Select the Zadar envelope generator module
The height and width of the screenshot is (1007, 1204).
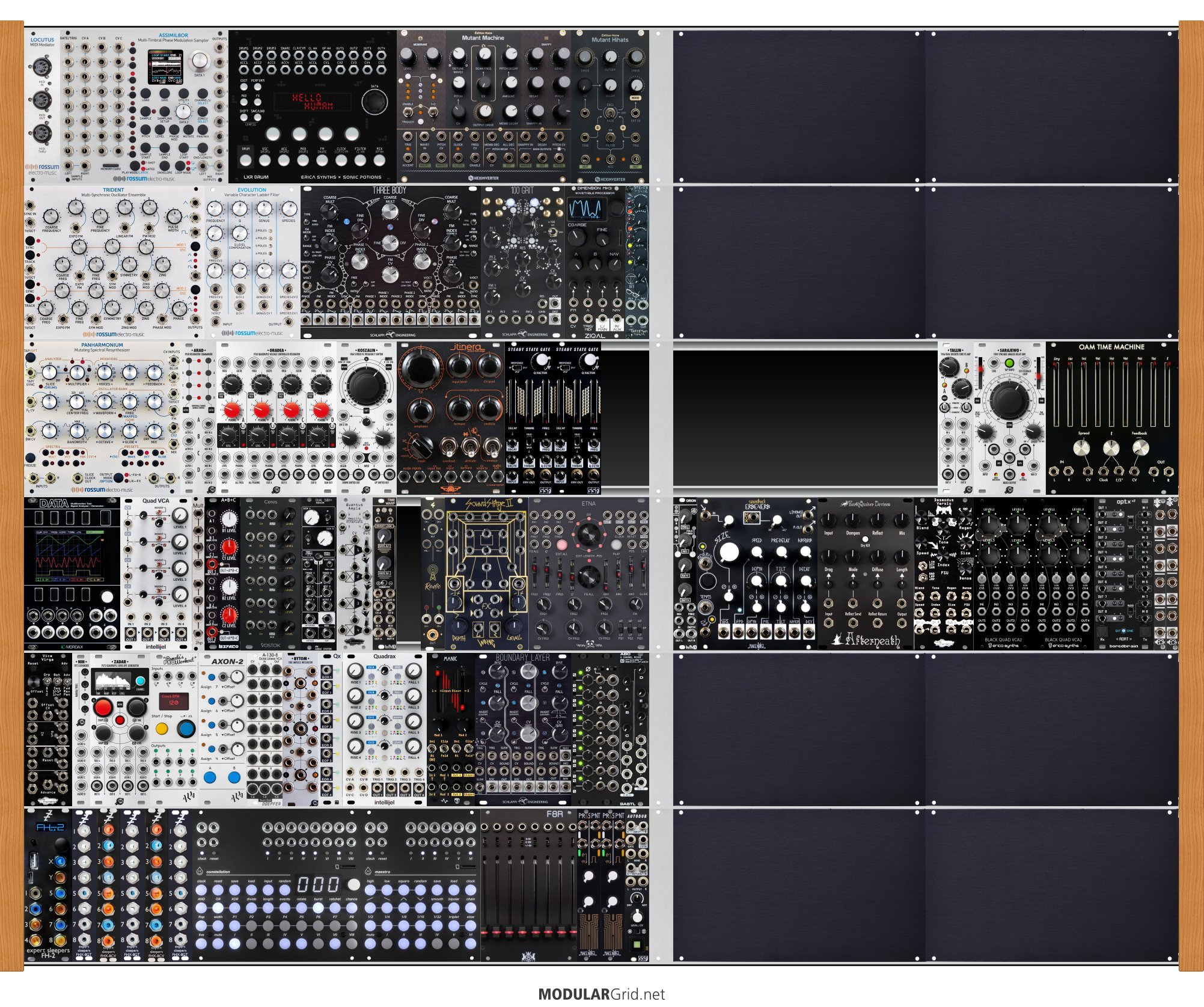[120, 730]
